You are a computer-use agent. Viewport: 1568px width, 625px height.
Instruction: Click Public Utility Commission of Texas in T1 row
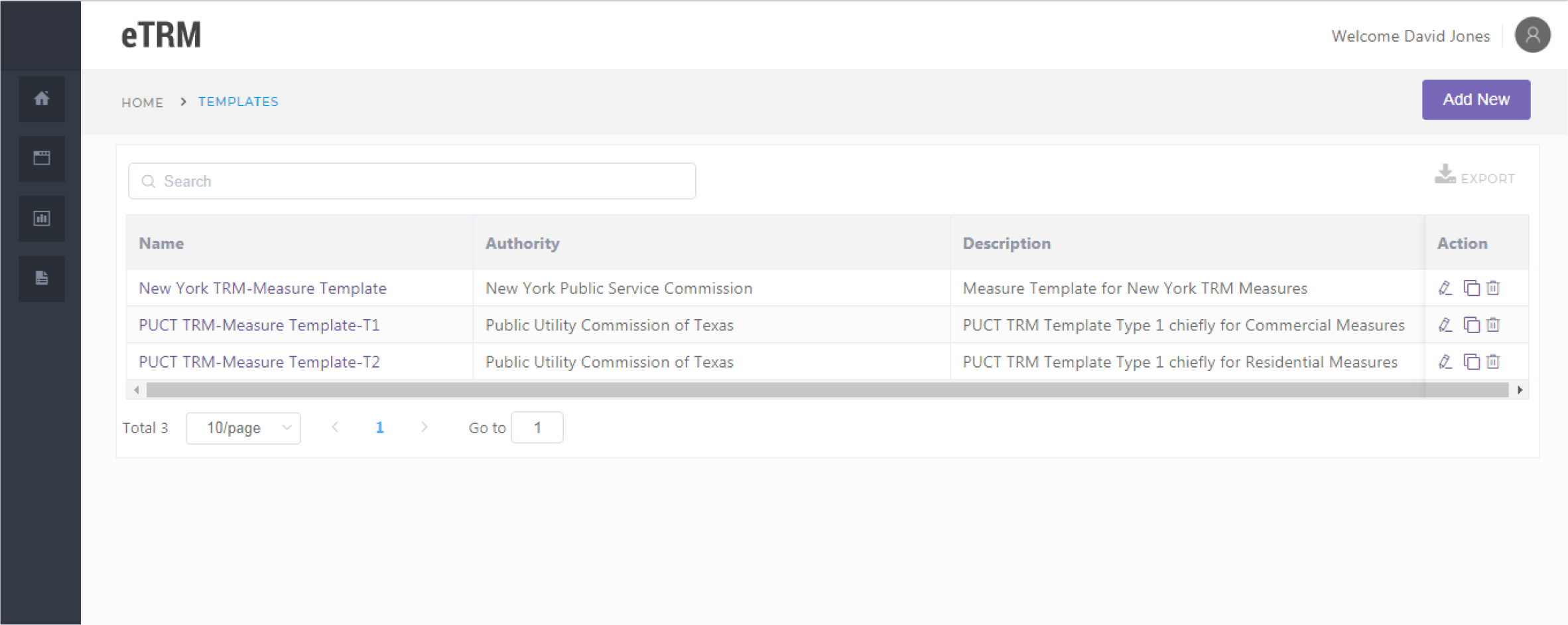(x=610, y=325)
